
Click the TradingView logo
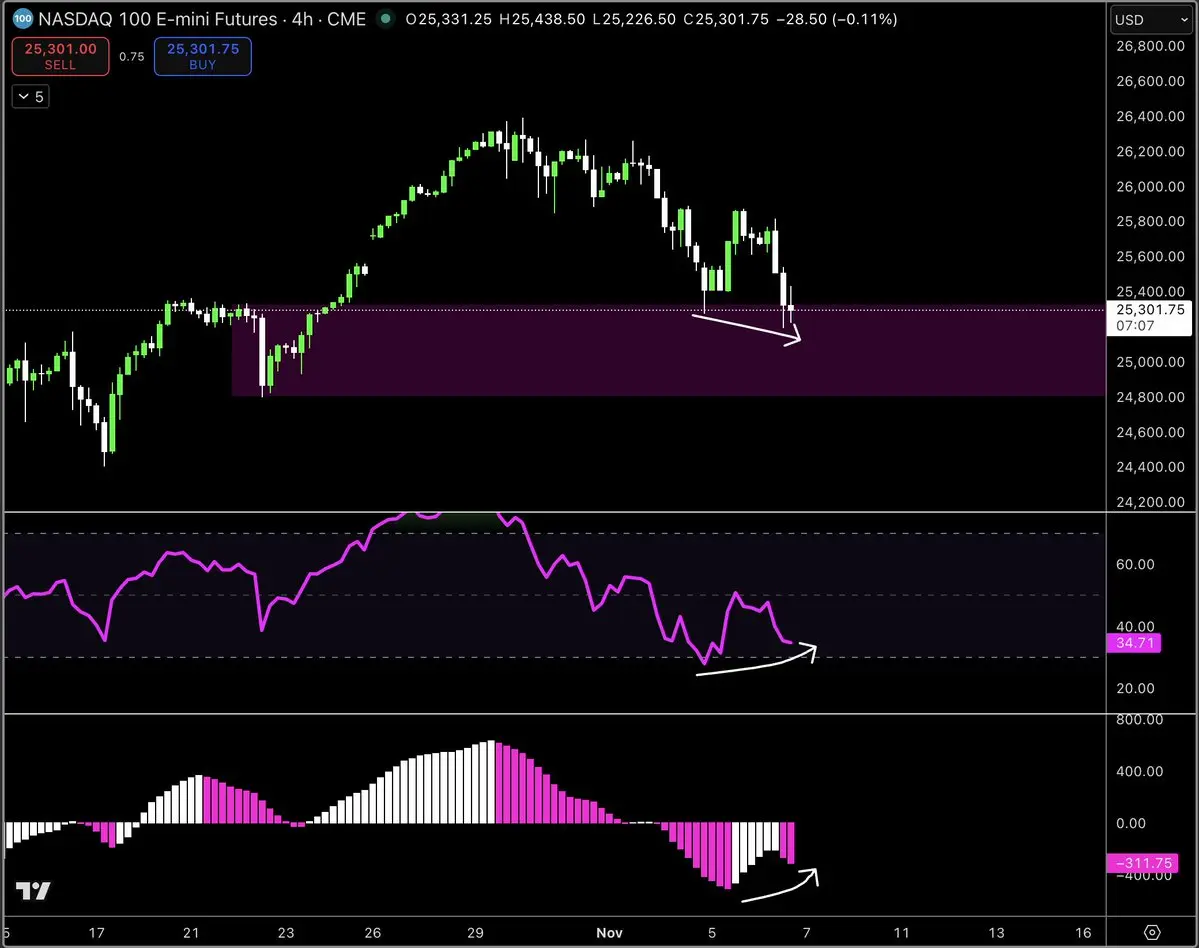click(x=33, y=891)
